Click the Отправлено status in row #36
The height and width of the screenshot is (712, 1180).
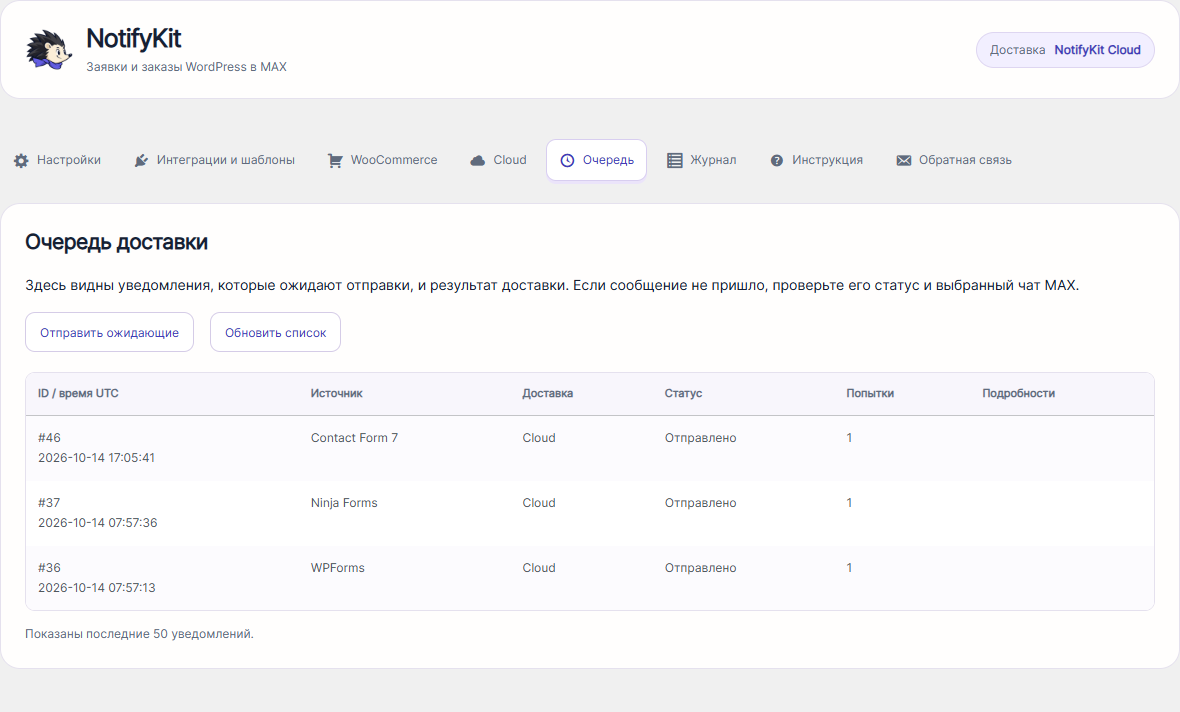pos(701,567)
